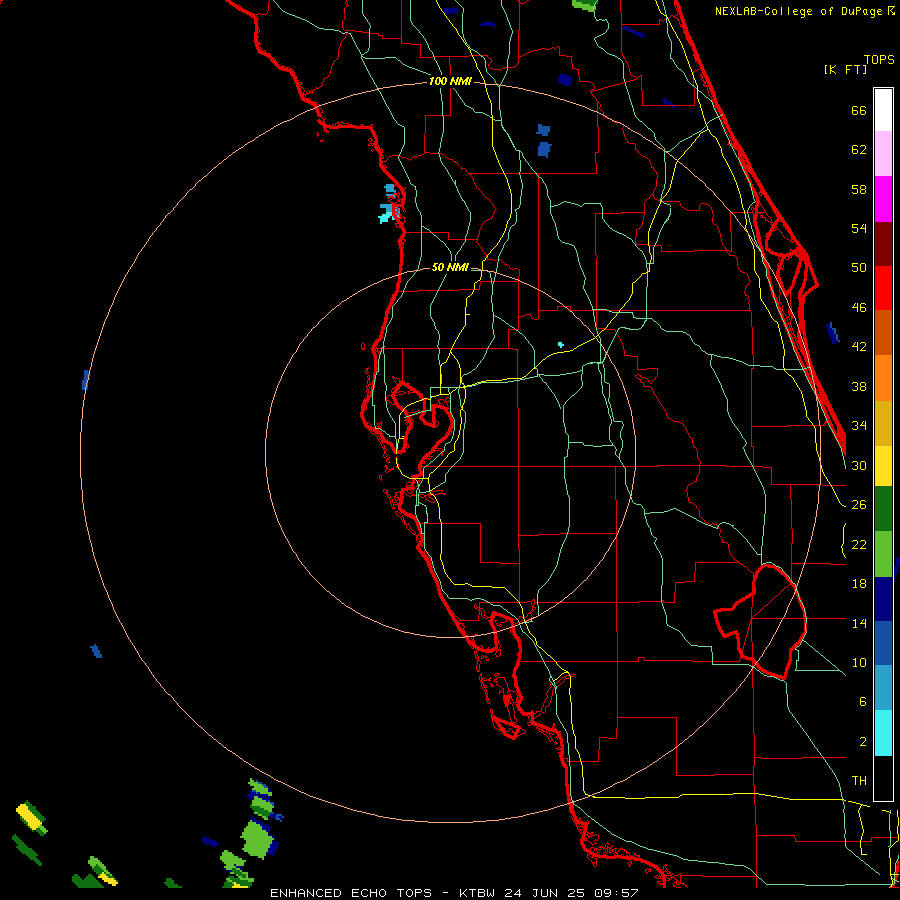Click the gold 34 kft legend swatch
The width and height of the screenshot is (900, 900).
883,423
